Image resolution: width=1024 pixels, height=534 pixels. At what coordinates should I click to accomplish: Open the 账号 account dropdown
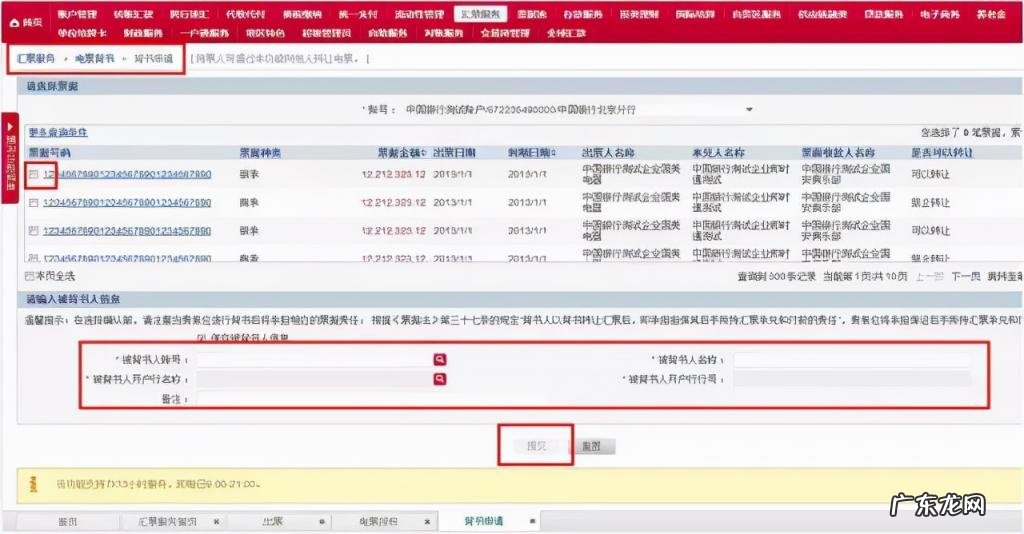point(749,109)
